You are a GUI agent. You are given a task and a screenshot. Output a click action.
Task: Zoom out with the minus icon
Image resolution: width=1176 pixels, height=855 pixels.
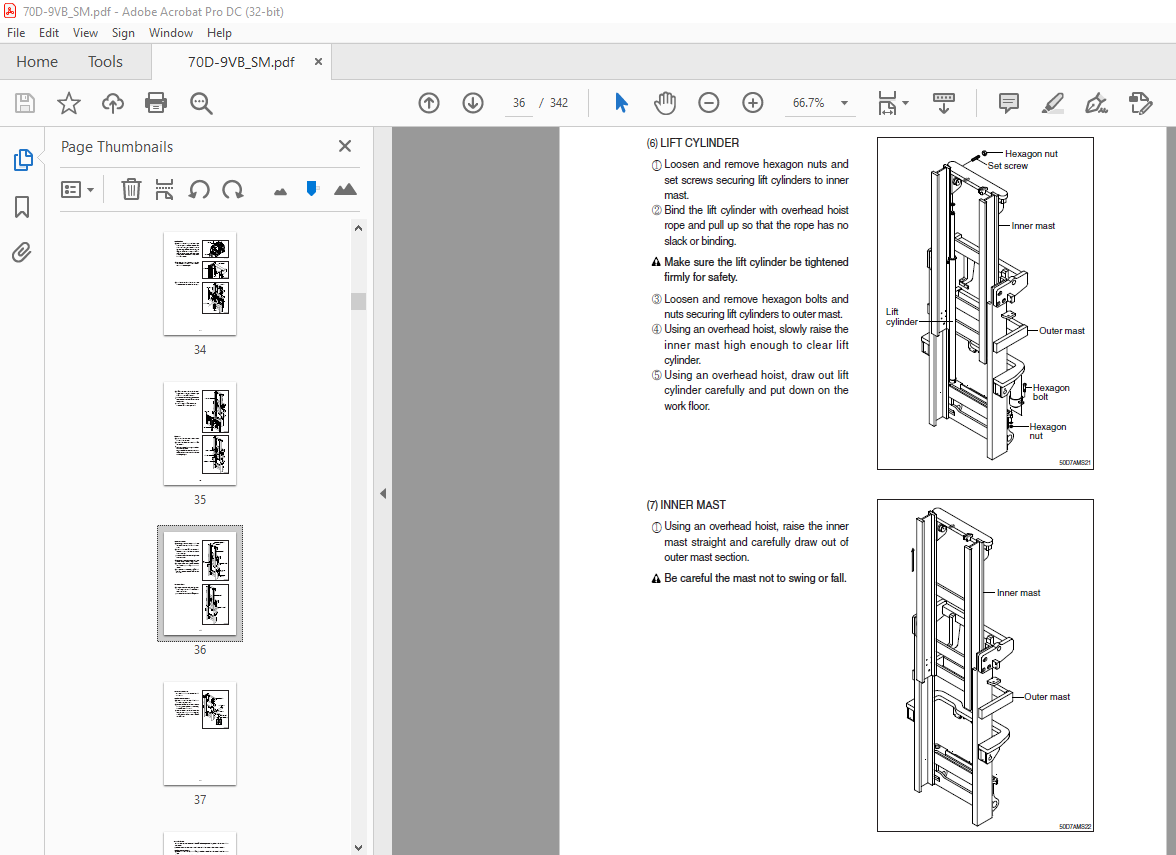click(x=709, y=103)
